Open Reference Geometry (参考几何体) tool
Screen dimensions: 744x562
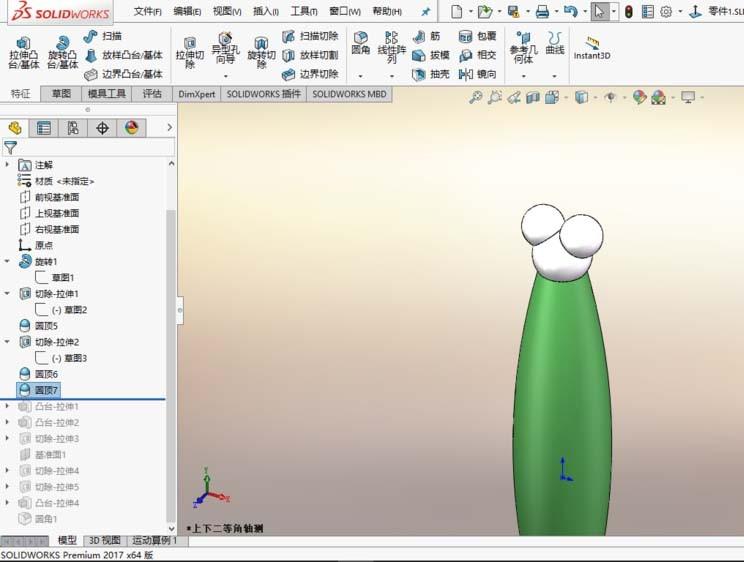point(523,47)
